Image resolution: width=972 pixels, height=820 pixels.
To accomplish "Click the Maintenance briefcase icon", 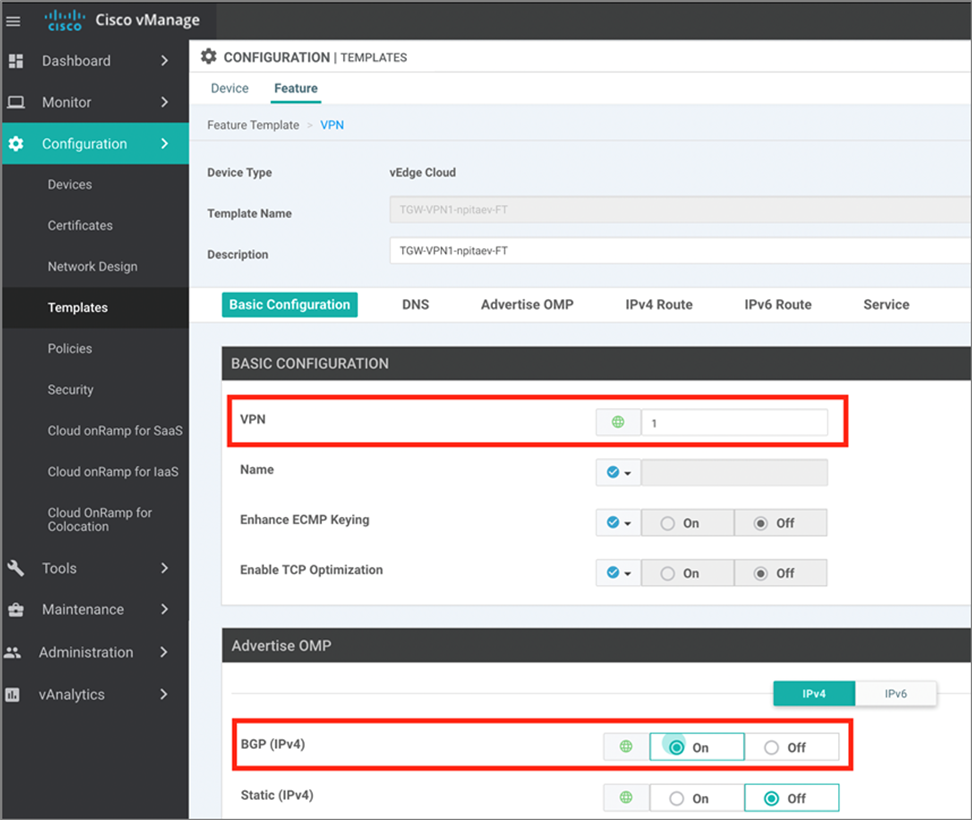I will (x=15, y=610).
